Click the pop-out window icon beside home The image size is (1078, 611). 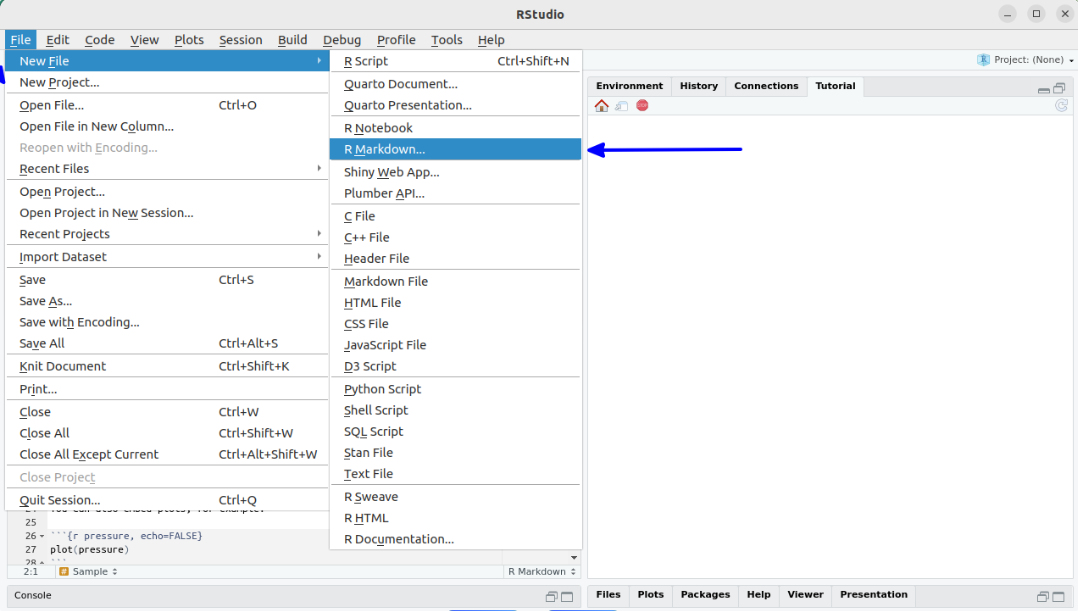click(622, 106)
